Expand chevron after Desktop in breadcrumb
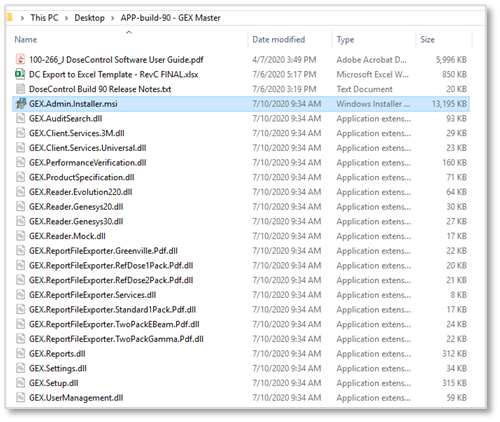The height and width of the screenshot is (422, 500). click(x=113, y=18)
